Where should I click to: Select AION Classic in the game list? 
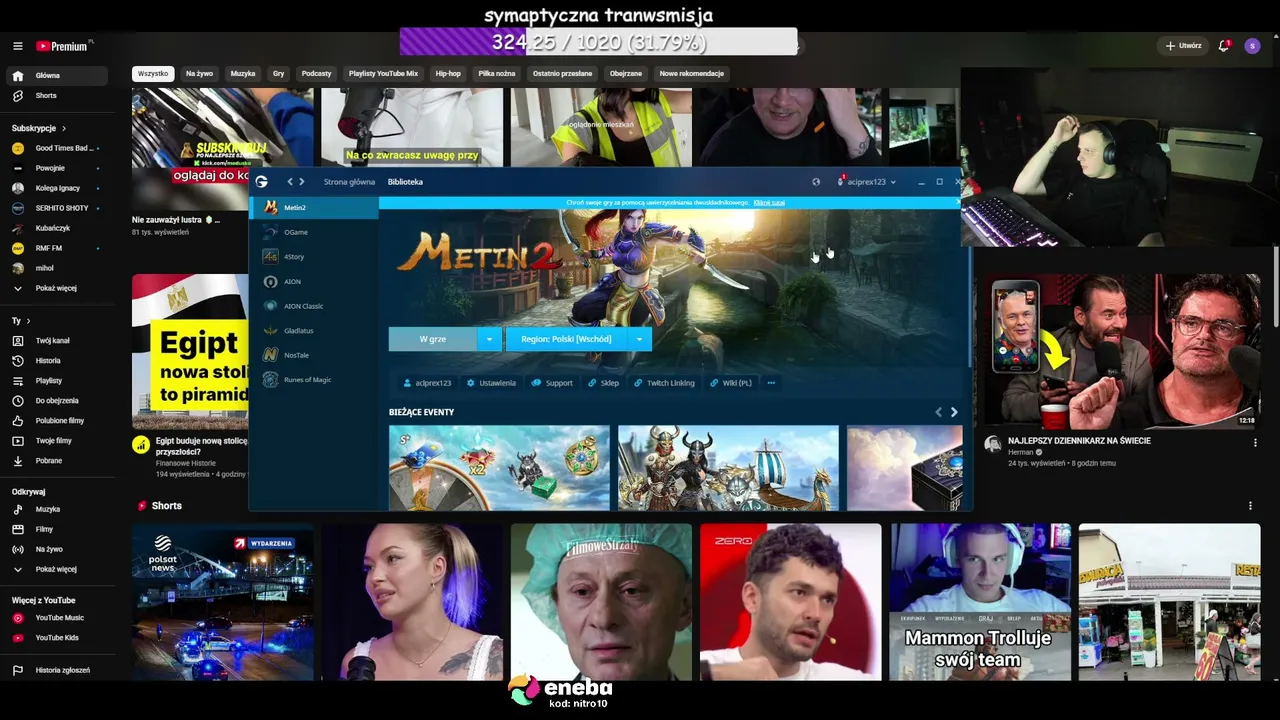click(x=314, y=306)
